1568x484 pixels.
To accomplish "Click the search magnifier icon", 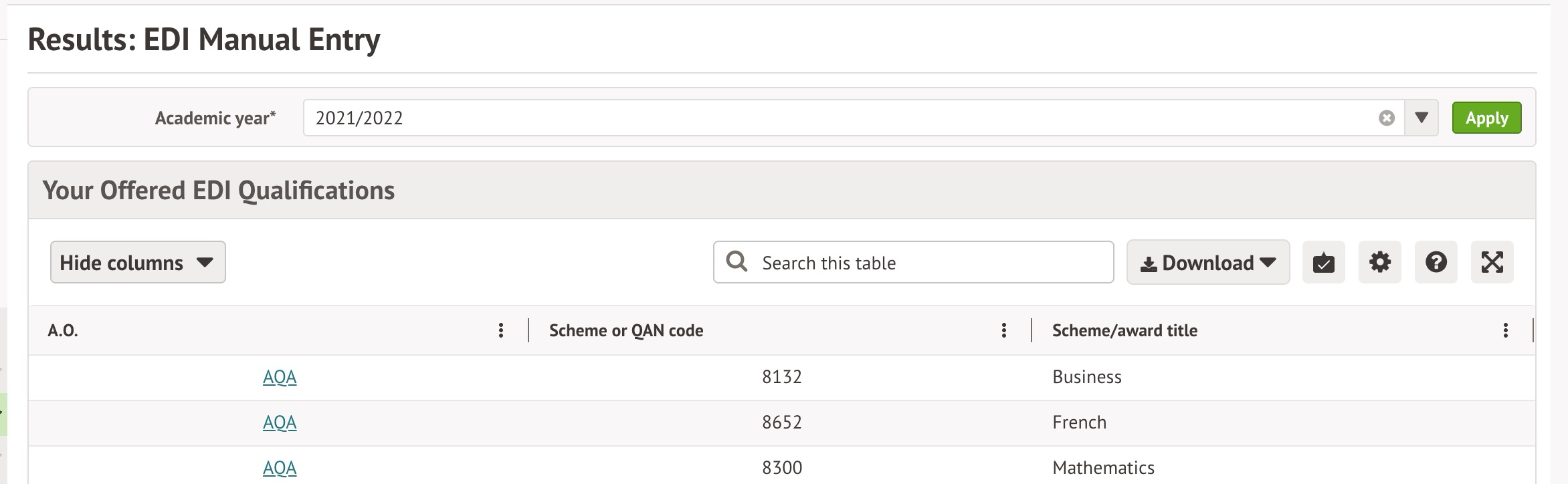I will (x=737, y=261).
